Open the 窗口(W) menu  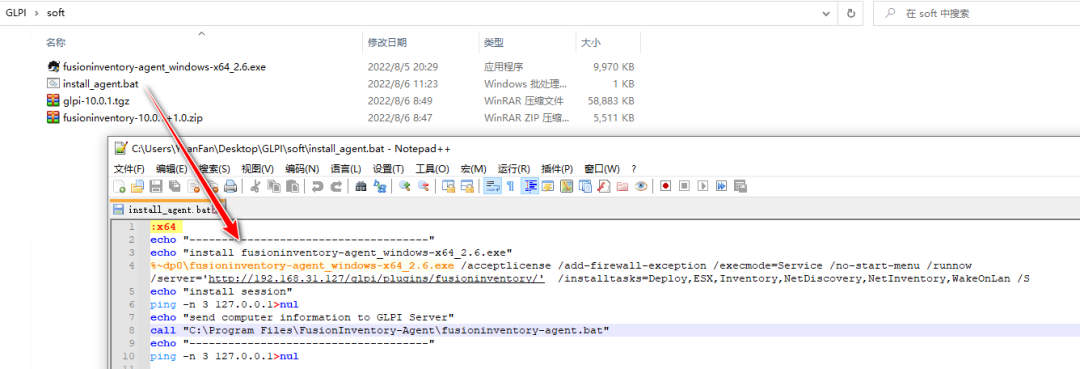point(602,169)
